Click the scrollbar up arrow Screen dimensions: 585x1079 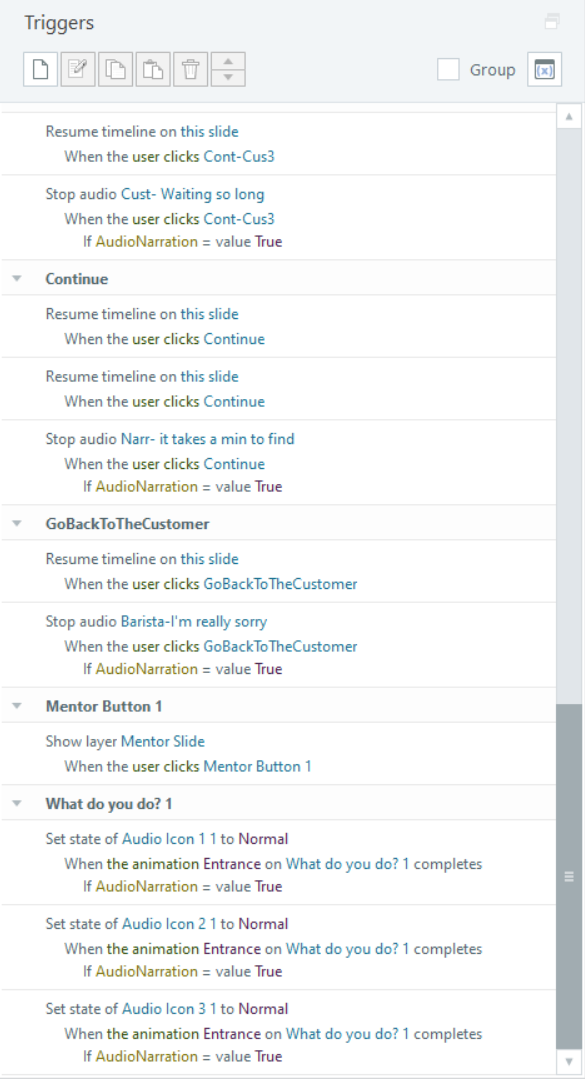point(569,116)
